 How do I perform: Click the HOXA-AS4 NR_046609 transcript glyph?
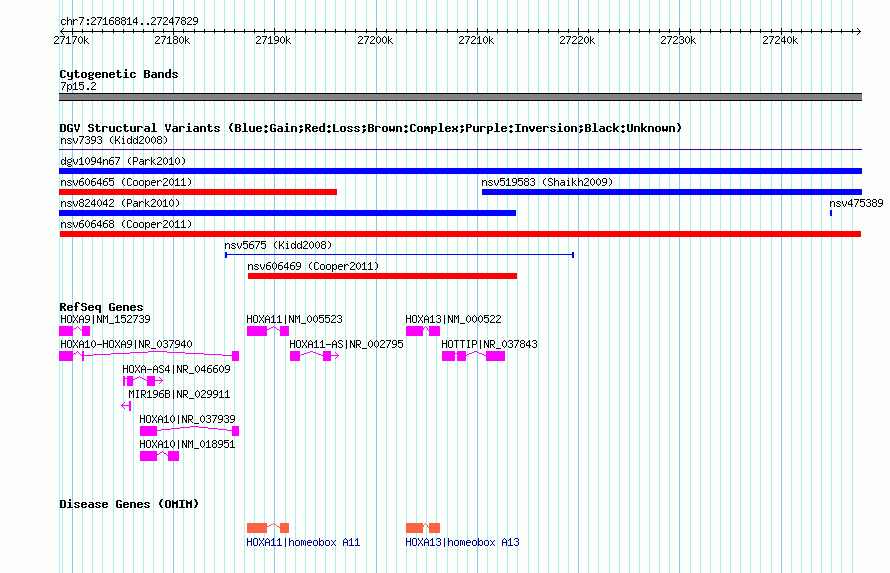tap(143, 381)
